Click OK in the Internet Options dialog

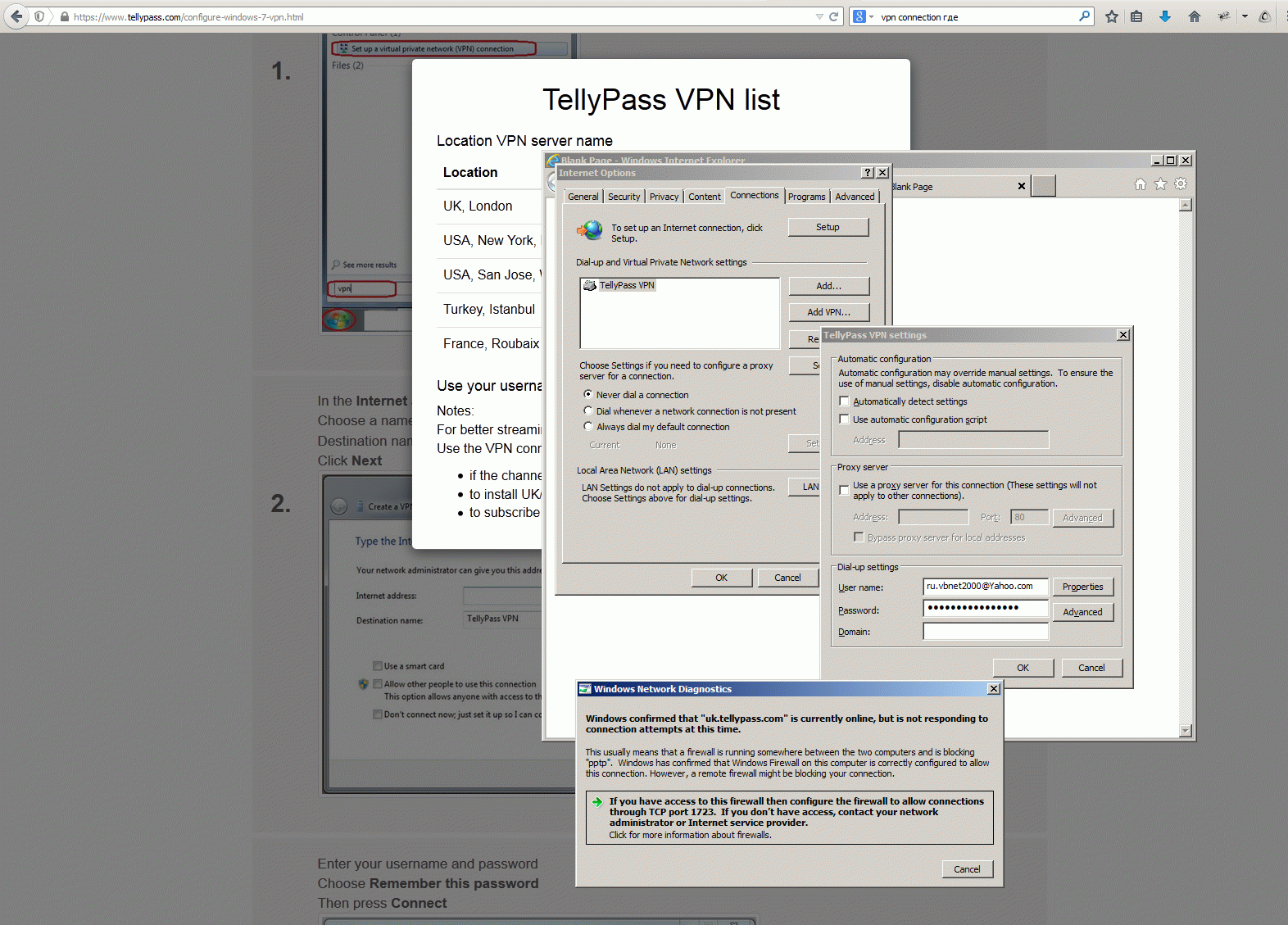[722, 578]
